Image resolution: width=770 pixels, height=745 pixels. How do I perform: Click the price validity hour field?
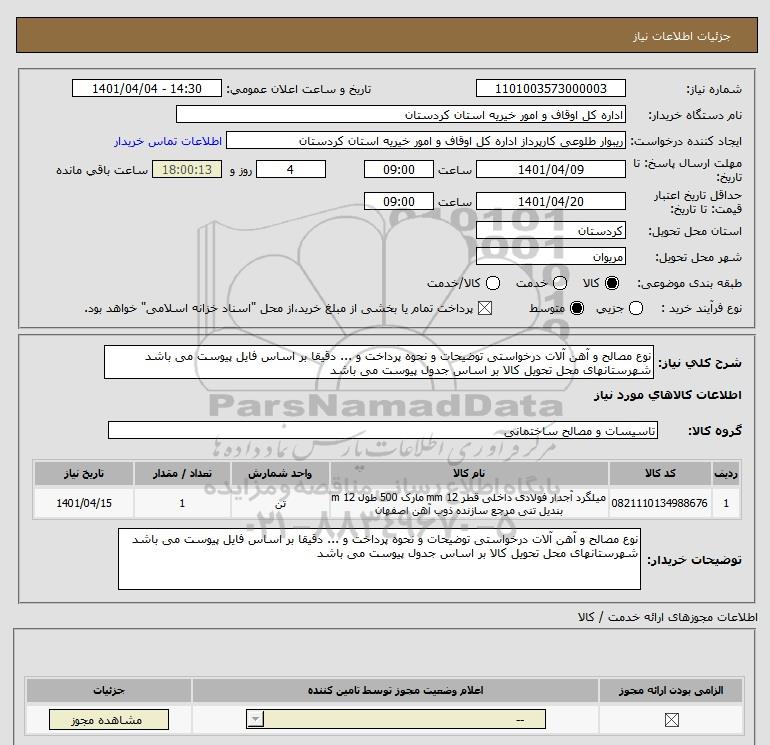[x=399, y=201]
